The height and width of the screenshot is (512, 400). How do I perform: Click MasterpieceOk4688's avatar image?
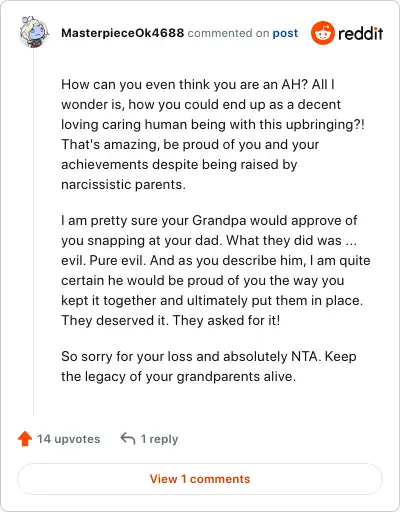(34, 32)
